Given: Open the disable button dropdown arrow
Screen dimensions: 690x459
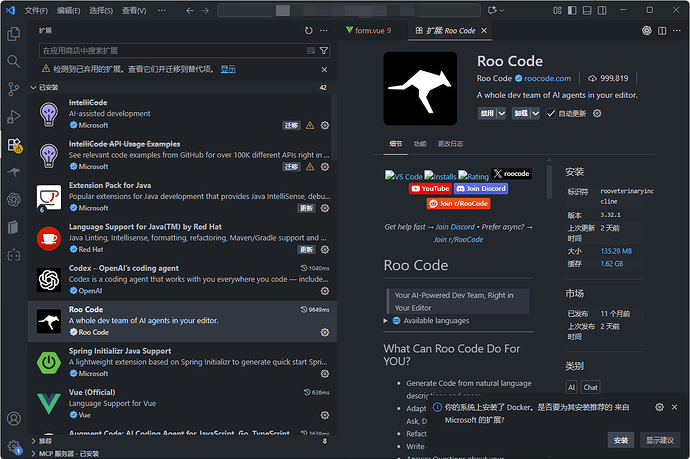Looking at the screenshot, I should (x=502, y=114).
